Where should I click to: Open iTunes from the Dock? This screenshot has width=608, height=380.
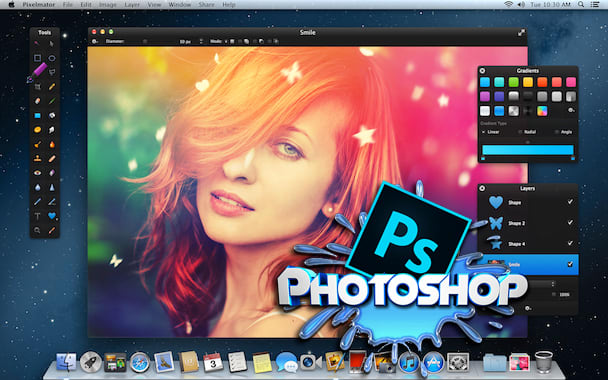(408, 363)
